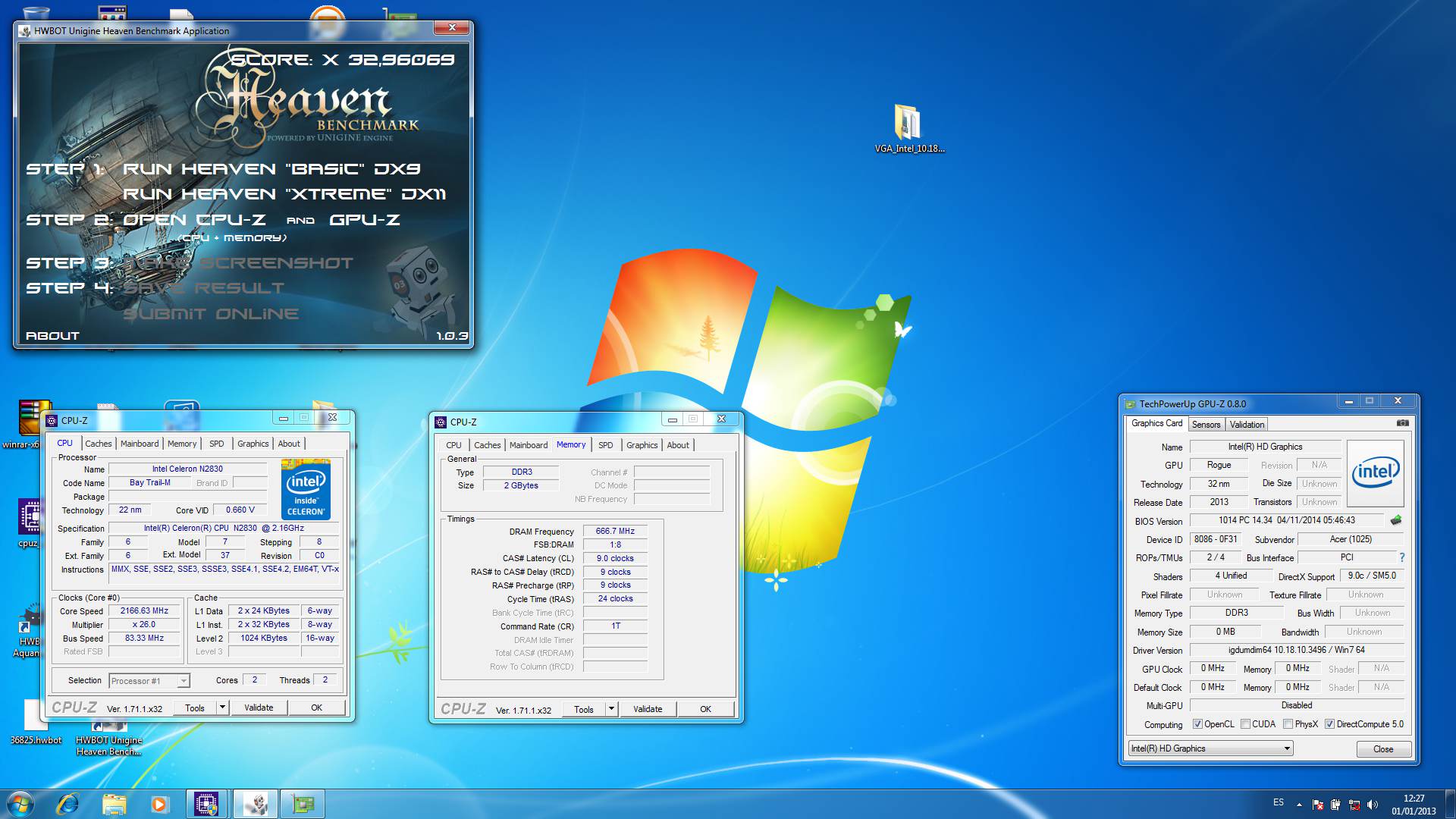Open Windows Explorer from the taskbar
This screenshot has width=1456, height=819.
(114, 804)
